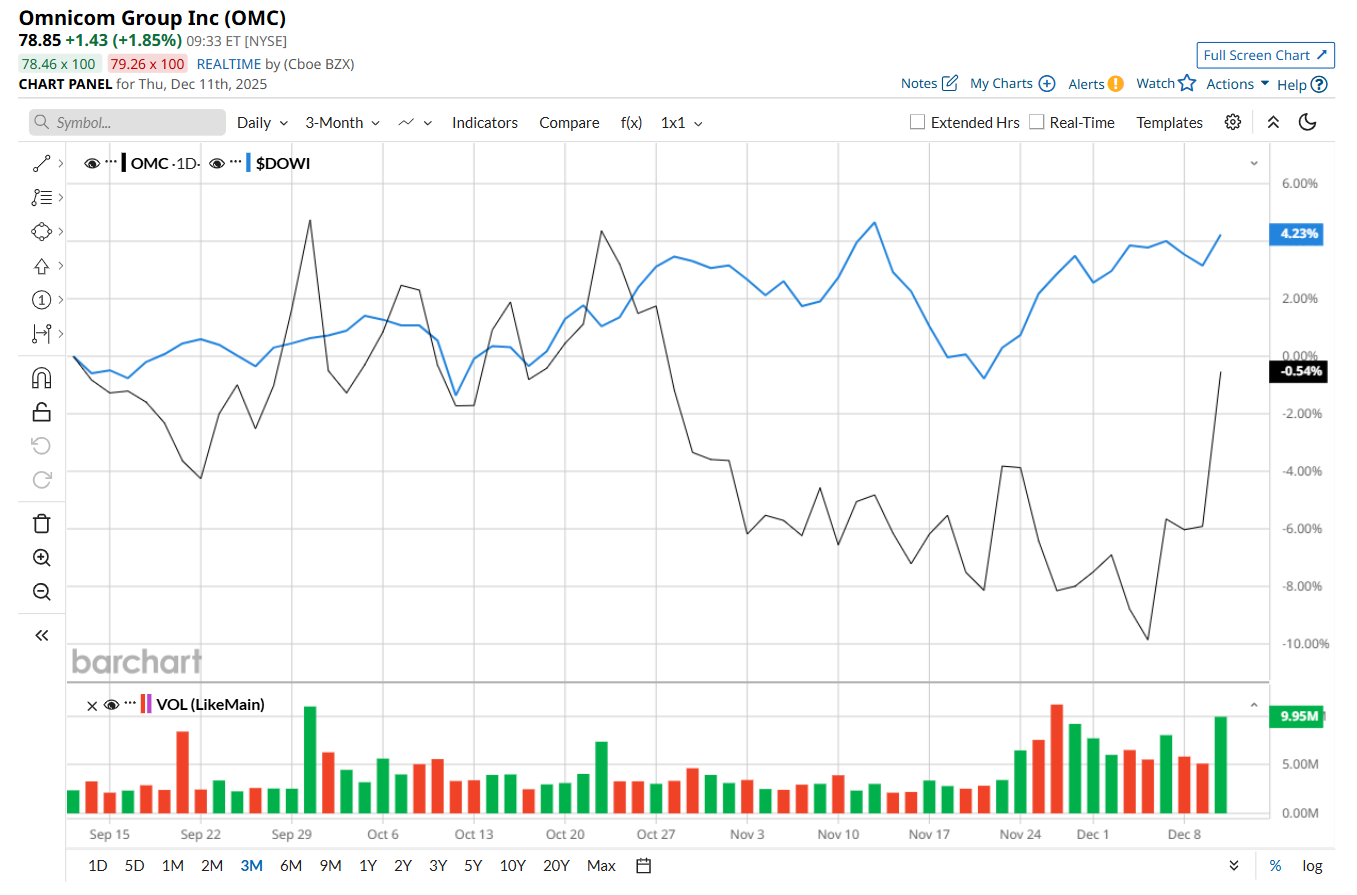Click the undo arrow icon

point(41,445)
